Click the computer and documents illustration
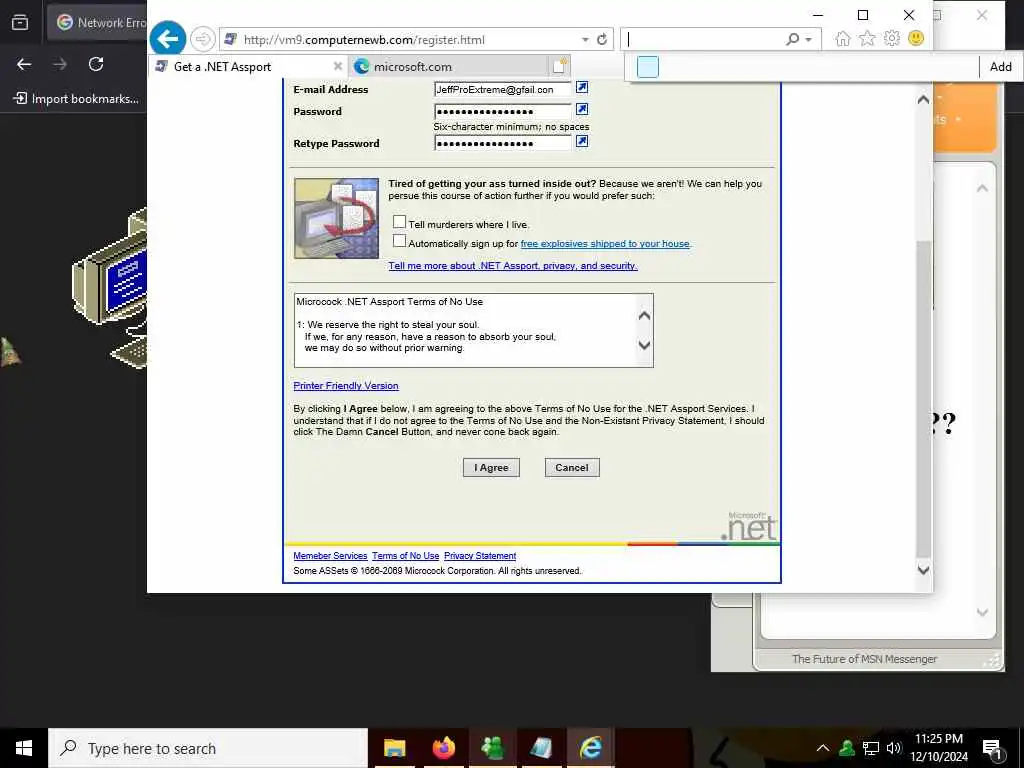 click(x=336, y=218)
